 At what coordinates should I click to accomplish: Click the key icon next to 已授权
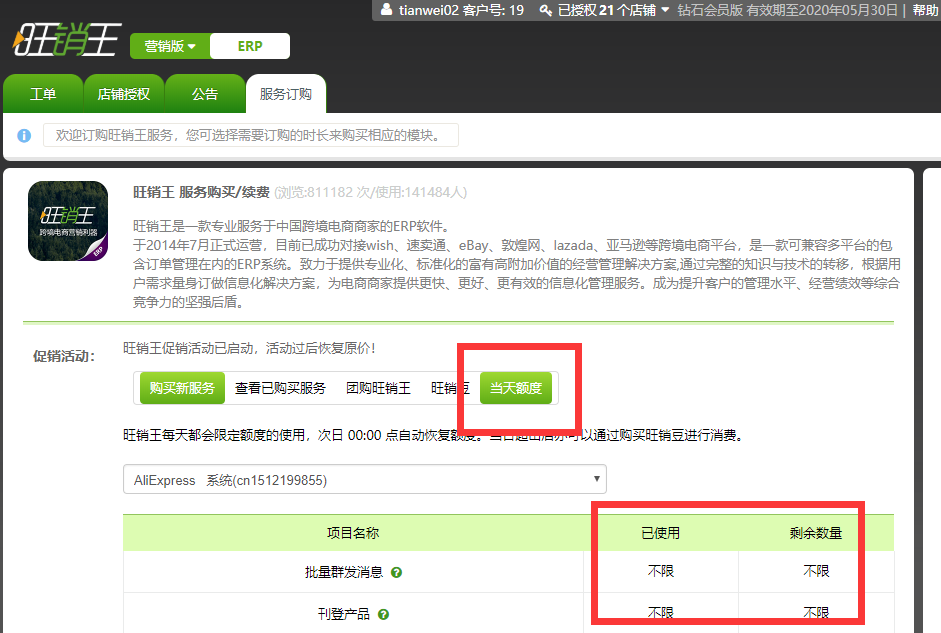pos(546,10)
